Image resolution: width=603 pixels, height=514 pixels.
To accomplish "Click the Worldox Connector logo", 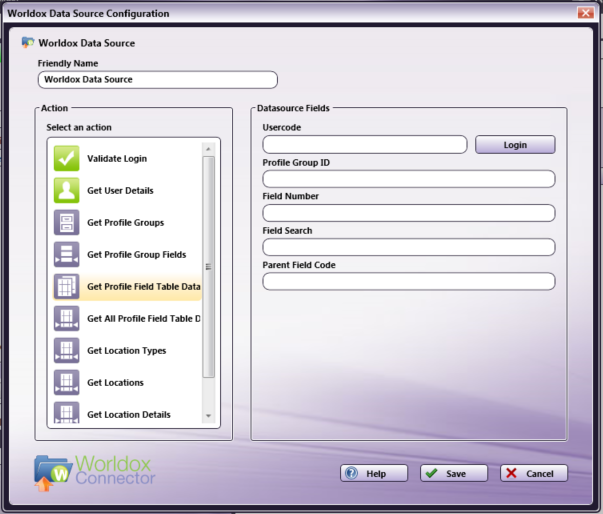I will coord(95,472).
